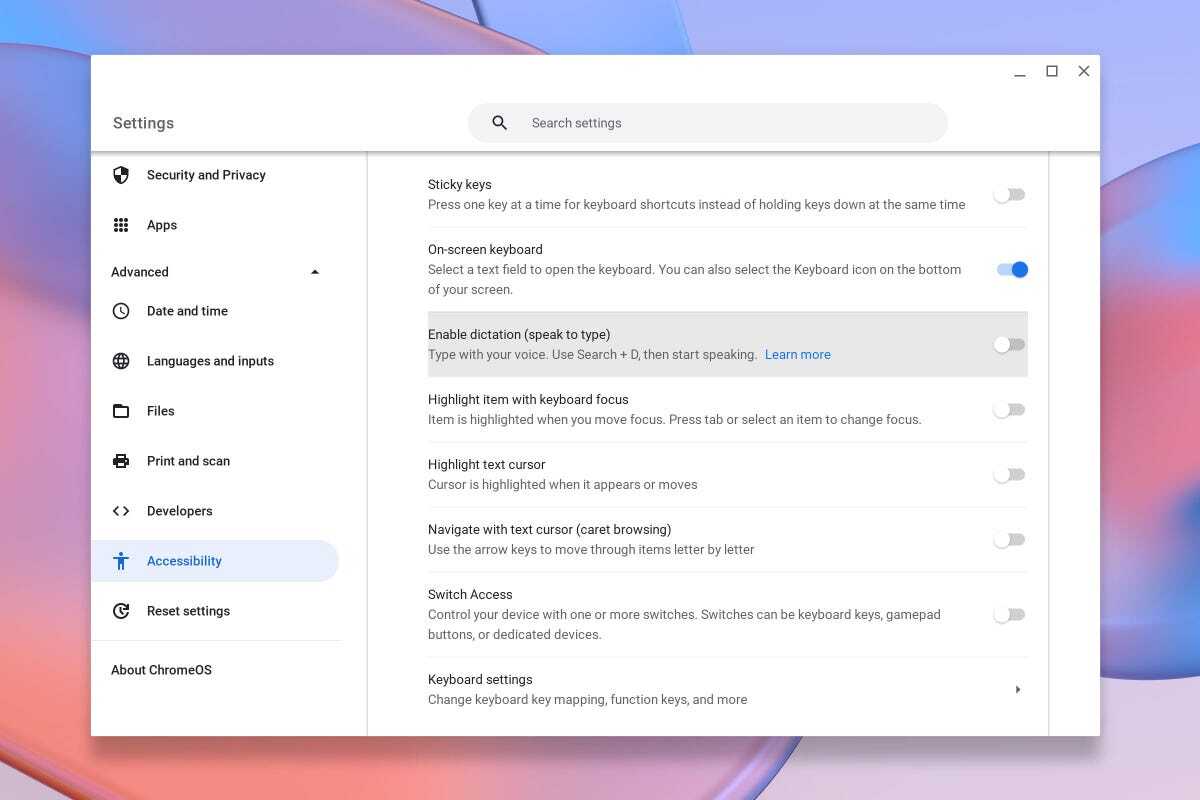Open About ChromeOS in the sidebar

(161, 670)
